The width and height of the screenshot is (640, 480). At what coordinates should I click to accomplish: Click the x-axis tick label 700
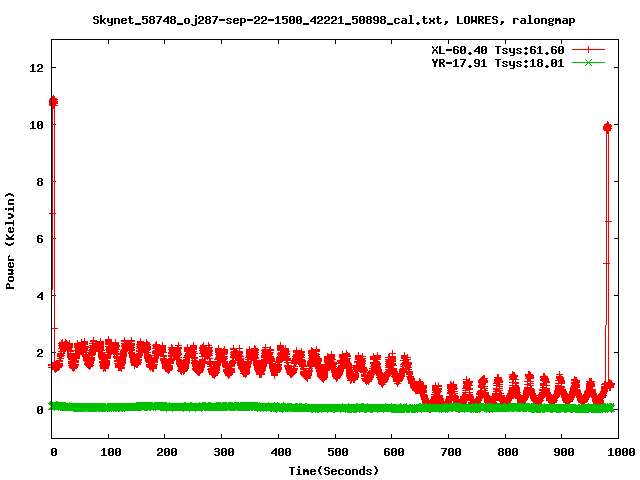point(451,452)
